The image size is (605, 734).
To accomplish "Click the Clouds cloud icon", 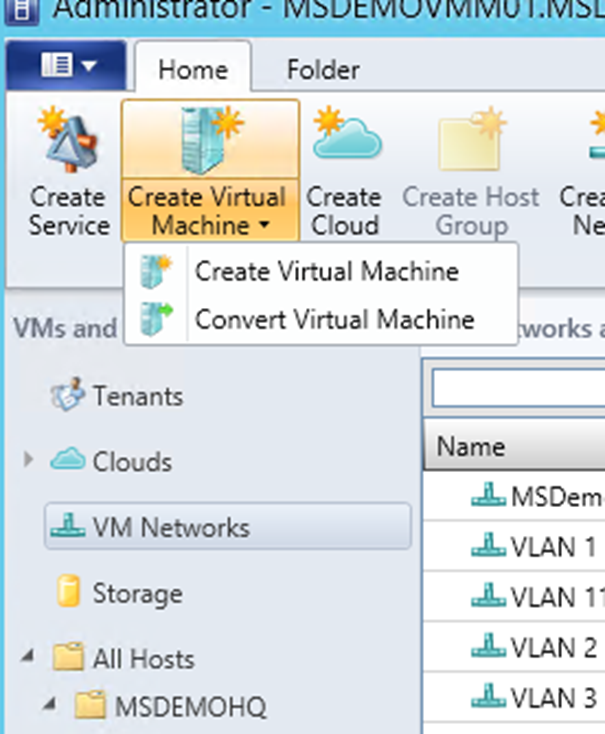I will pyautogui.click(x=68, y=459).
